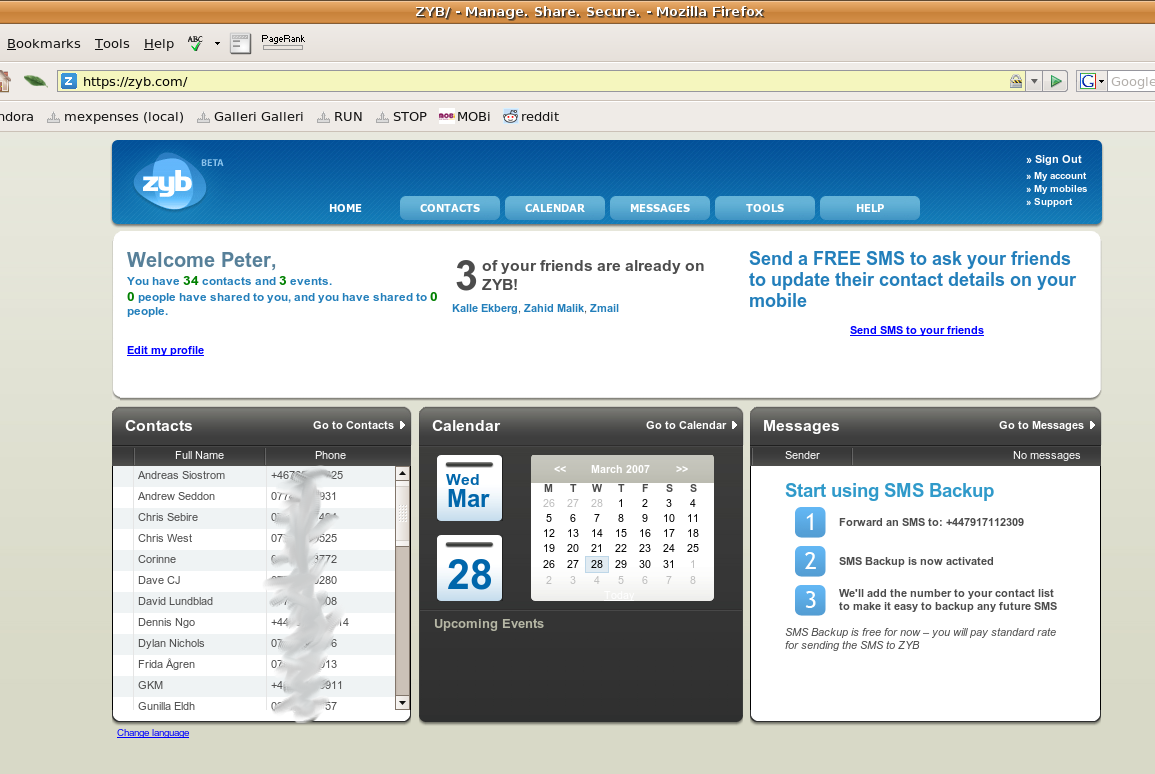Select David Lundblad contact
This screenshot has height=774, width=1155.
254,602
